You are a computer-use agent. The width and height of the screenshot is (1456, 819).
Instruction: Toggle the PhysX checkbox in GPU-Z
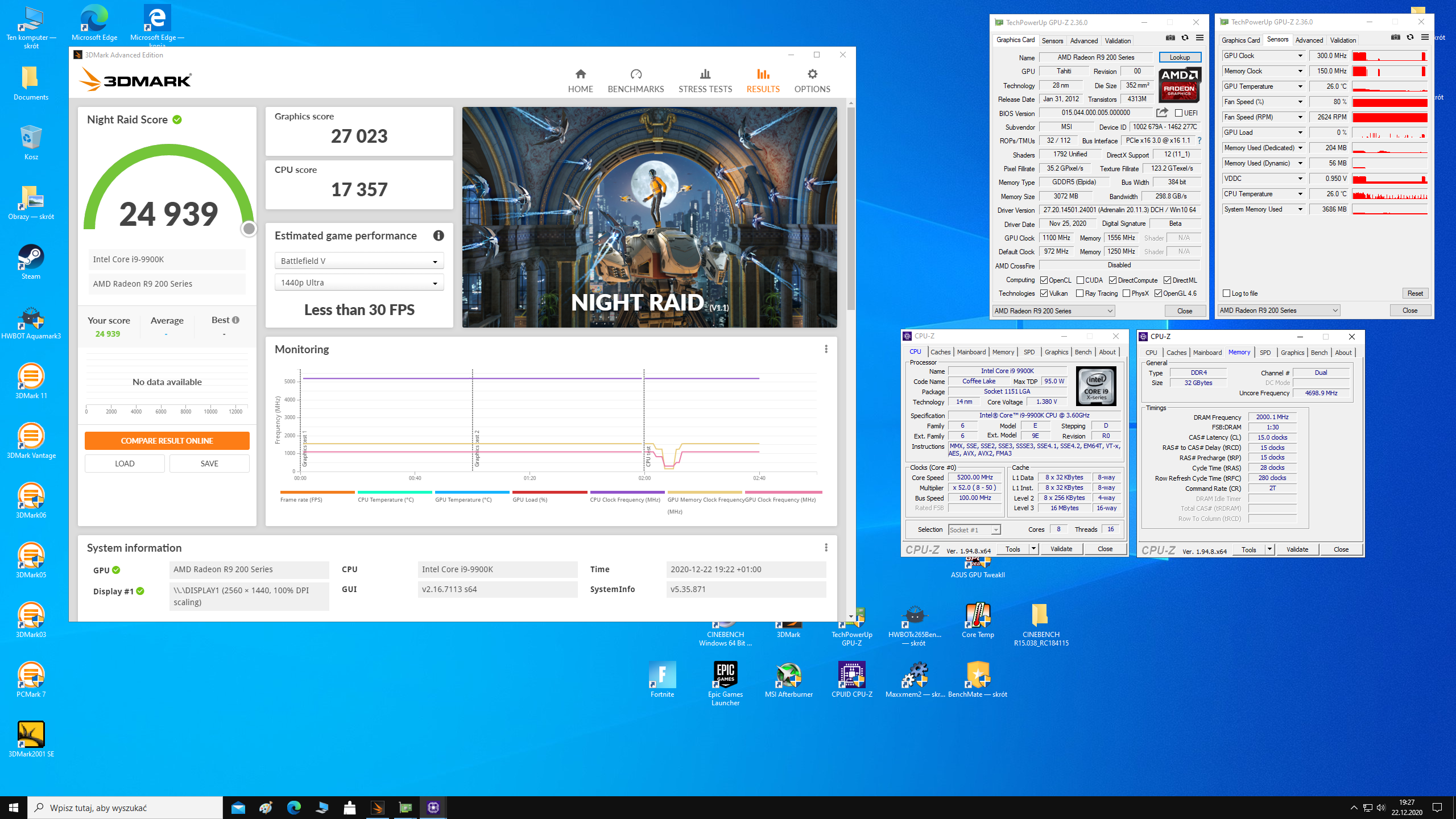click(1126, 293)
